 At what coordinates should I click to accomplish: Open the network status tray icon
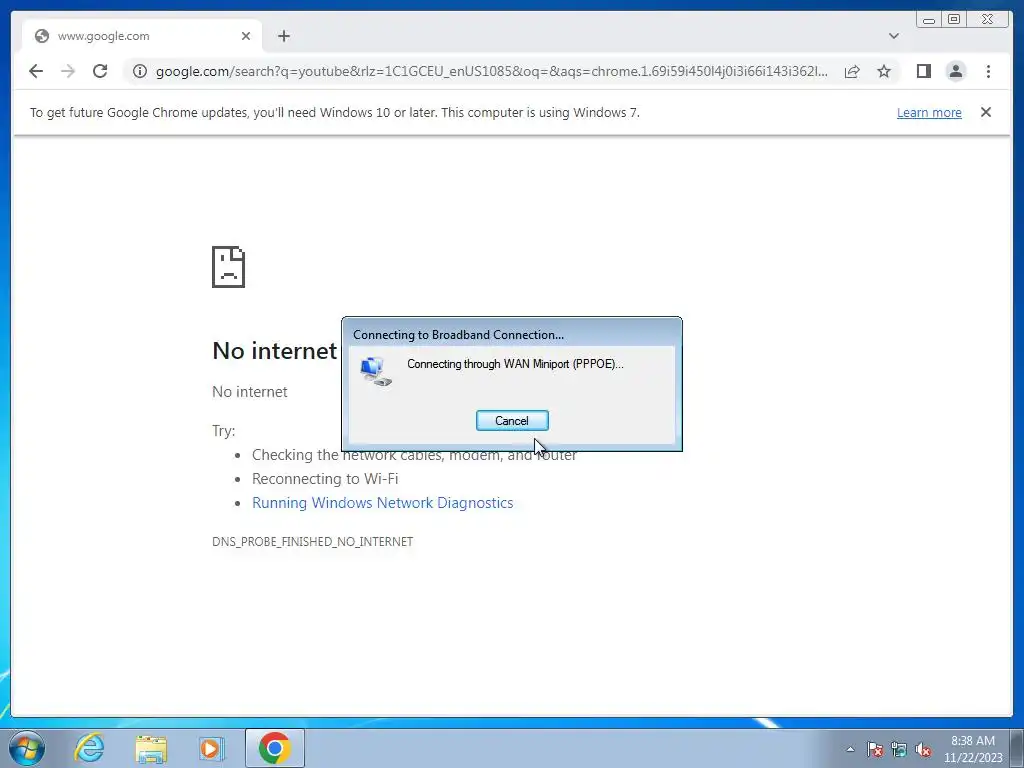tap(899, 749)
